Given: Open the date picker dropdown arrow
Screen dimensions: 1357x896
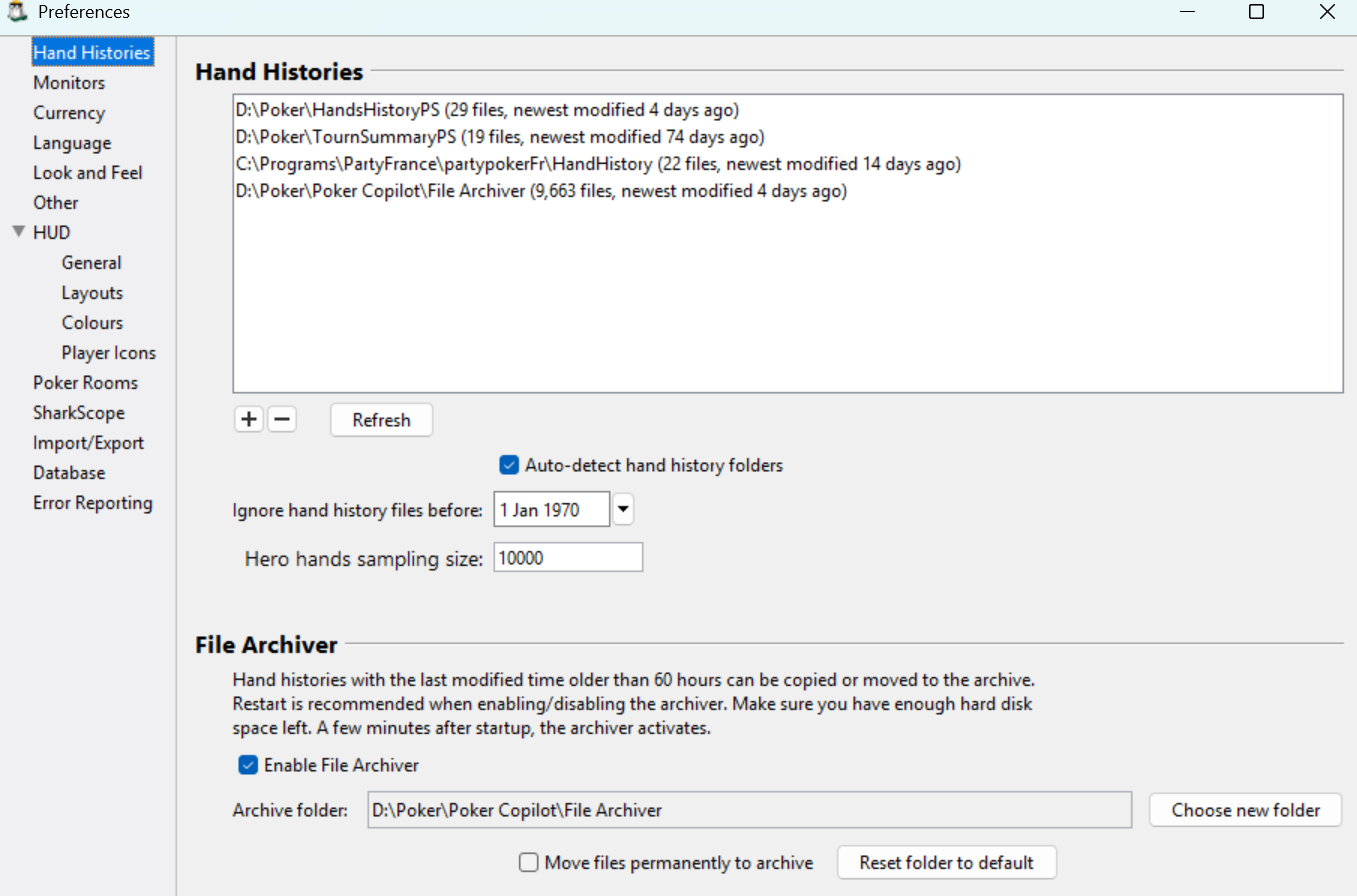Looking at the screenshot, I should tap(623, 509).
